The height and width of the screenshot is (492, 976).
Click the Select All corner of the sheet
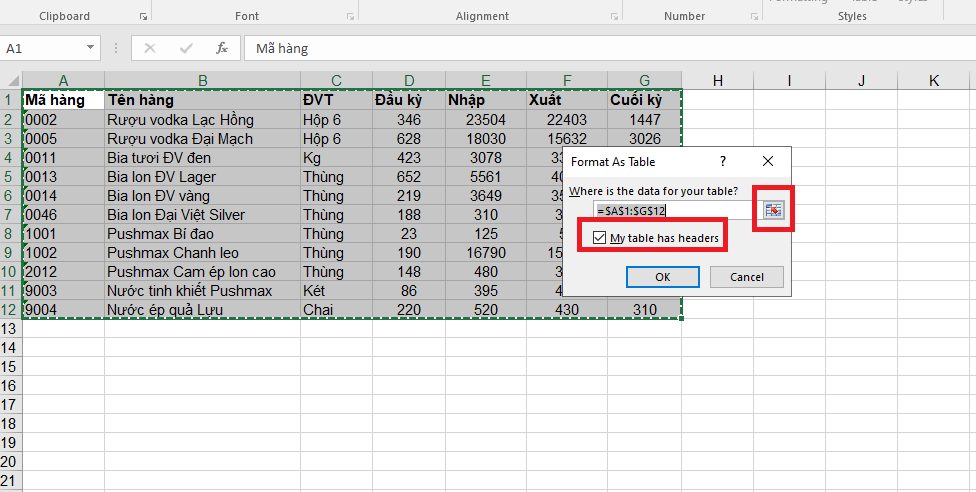(x=11, y=80)
